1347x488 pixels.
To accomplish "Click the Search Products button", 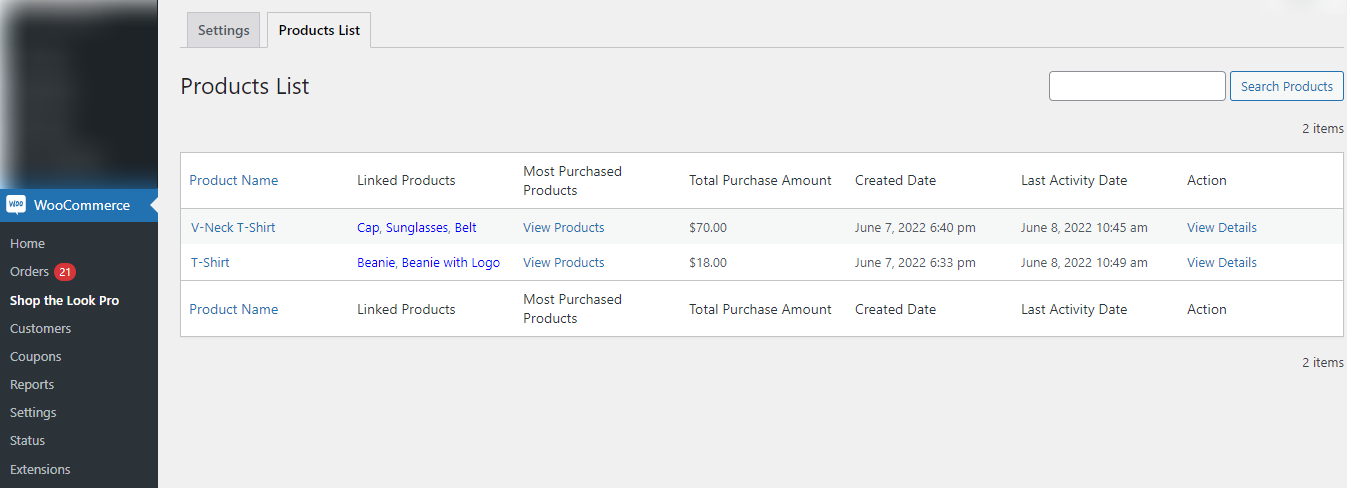I will click(1286, 86).
